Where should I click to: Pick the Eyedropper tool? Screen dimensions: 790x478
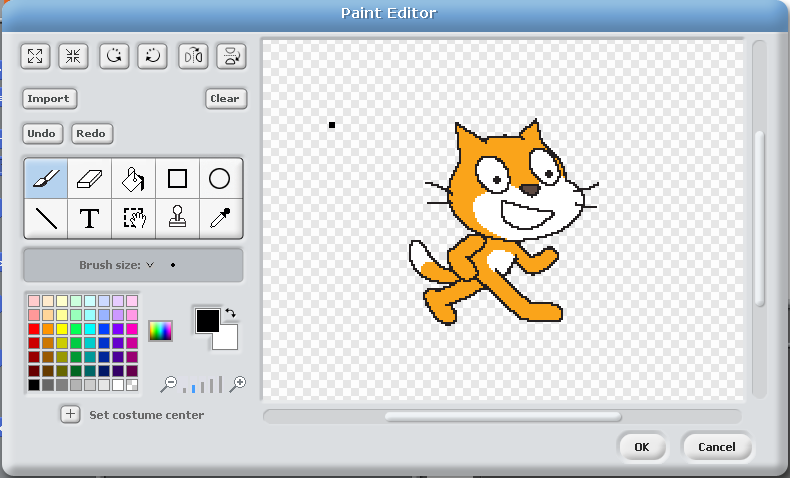click(x=220, y=218)
